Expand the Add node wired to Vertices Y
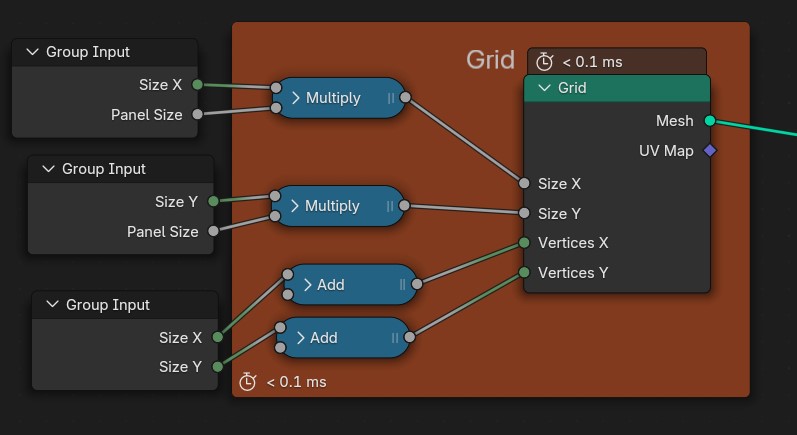This screenshot has width=797, height=435. click(x=300, y=337)
